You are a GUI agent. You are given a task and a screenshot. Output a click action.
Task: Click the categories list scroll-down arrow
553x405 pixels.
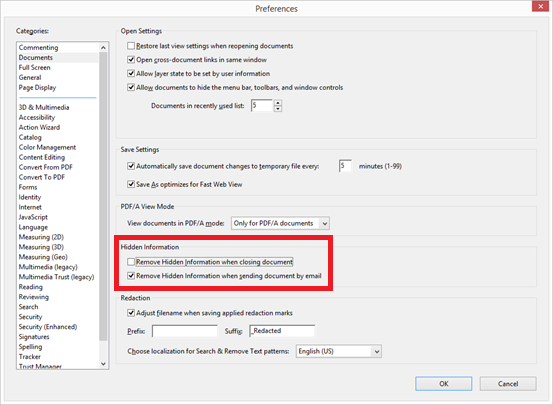(x=103, y=364)
